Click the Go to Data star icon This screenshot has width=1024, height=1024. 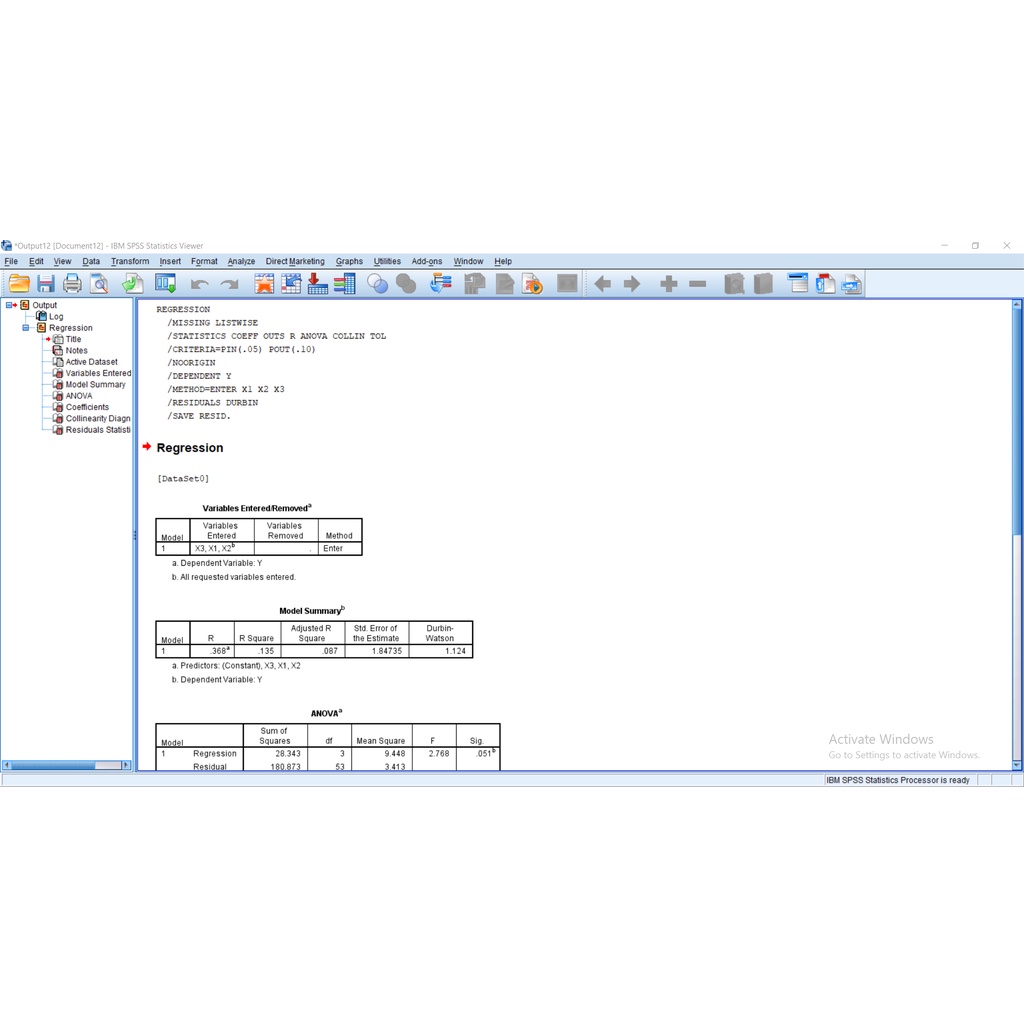(x=264, y=284)
